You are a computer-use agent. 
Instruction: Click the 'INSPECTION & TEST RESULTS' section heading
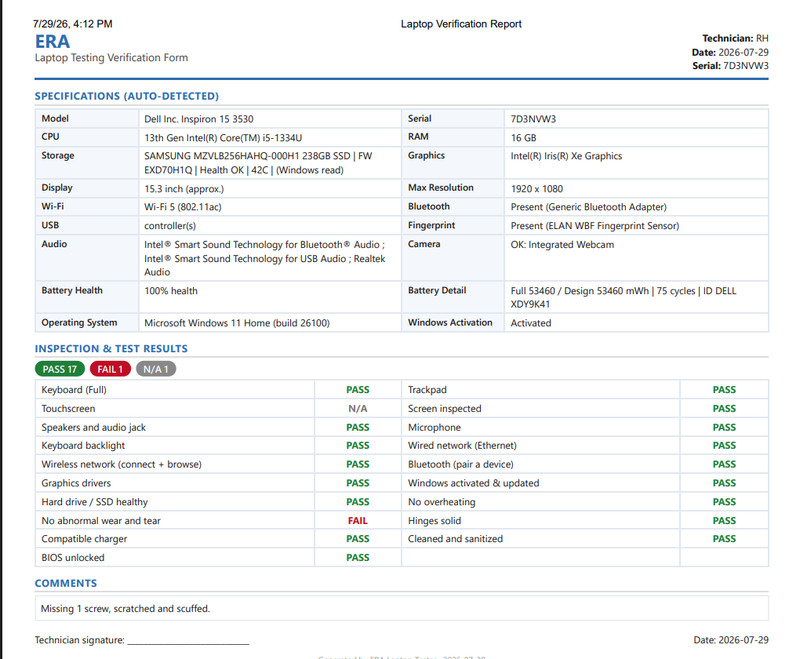(111, 348)
